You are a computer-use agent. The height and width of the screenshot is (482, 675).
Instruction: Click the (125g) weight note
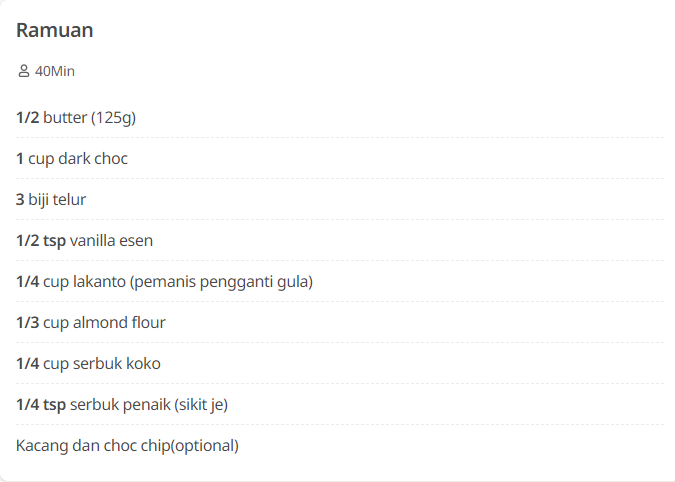pyautogui.click(x=113, y=118)
